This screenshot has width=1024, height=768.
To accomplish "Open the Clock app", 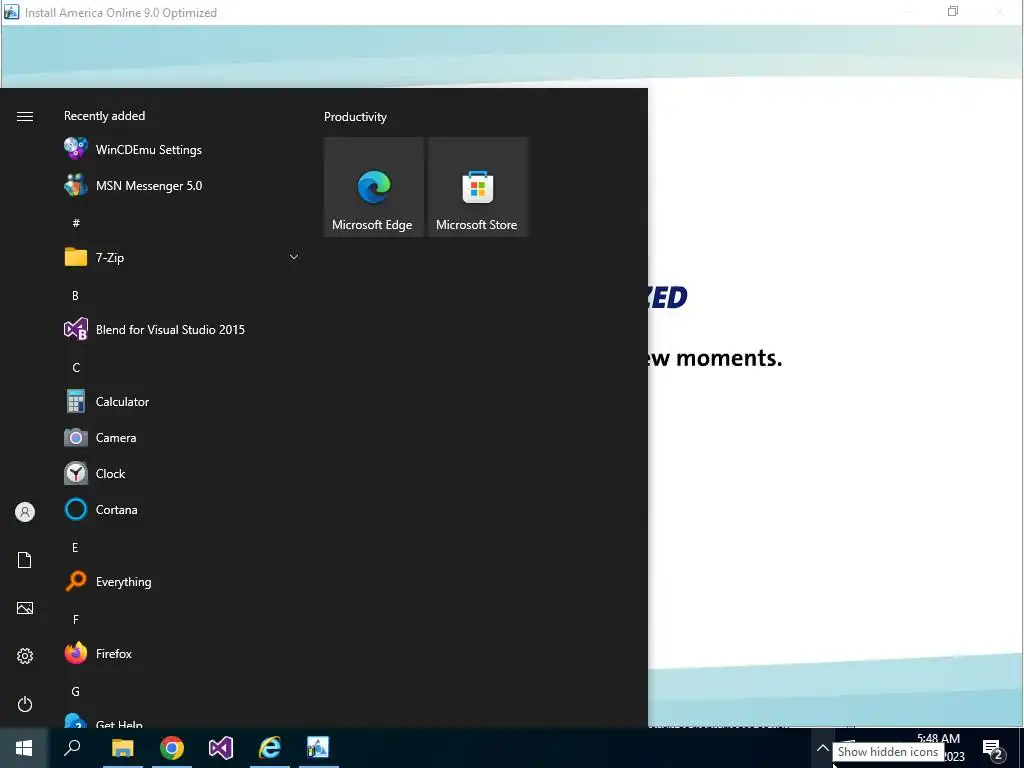I will tap(182, 473).
